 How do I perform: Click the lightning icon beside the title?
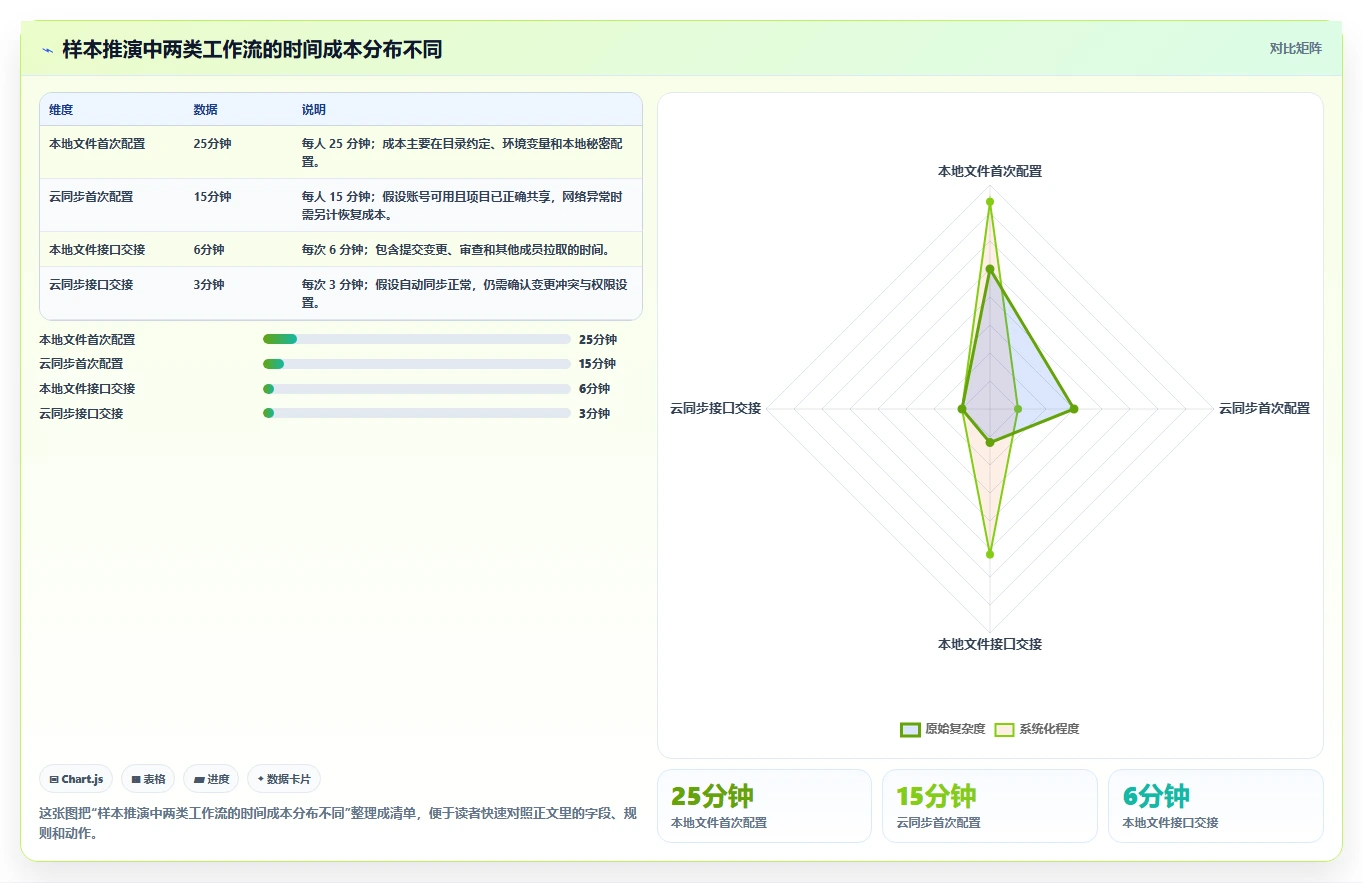[48, 50]
